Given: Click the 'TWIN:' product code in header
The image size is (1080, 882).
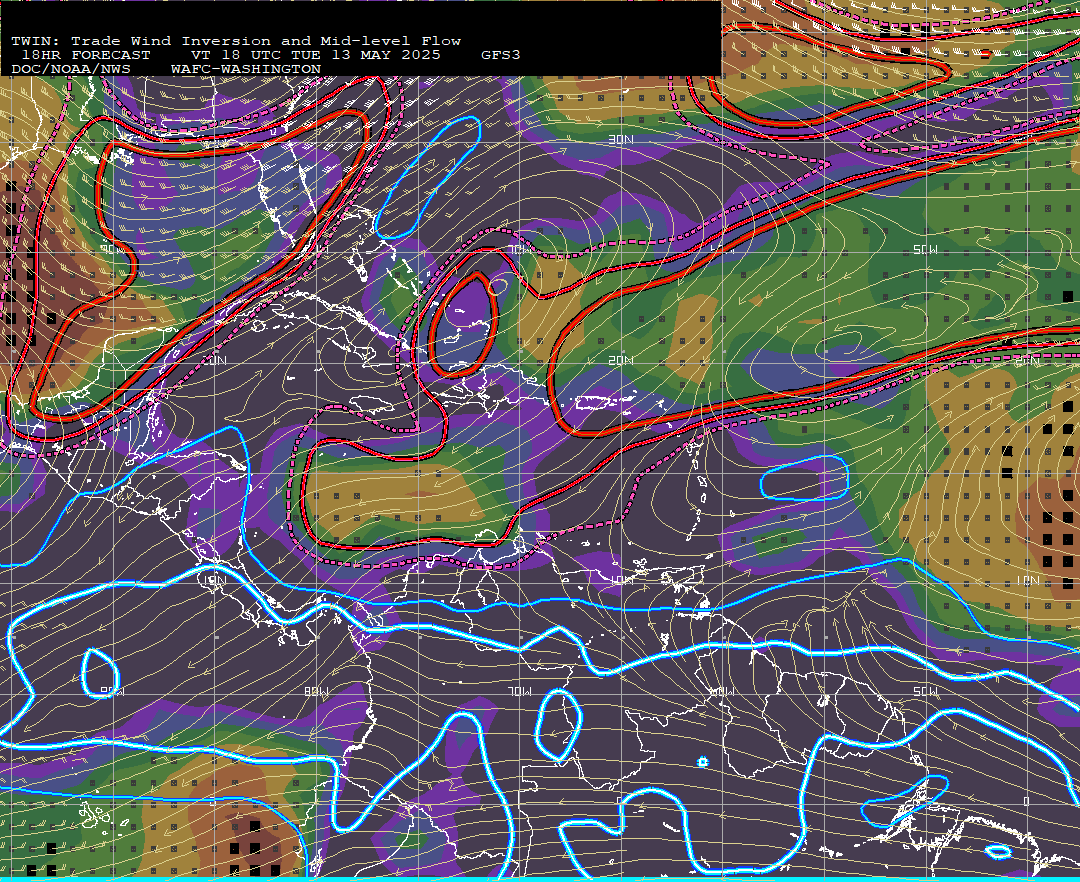Looking at the screenshot, I should 35,41.
